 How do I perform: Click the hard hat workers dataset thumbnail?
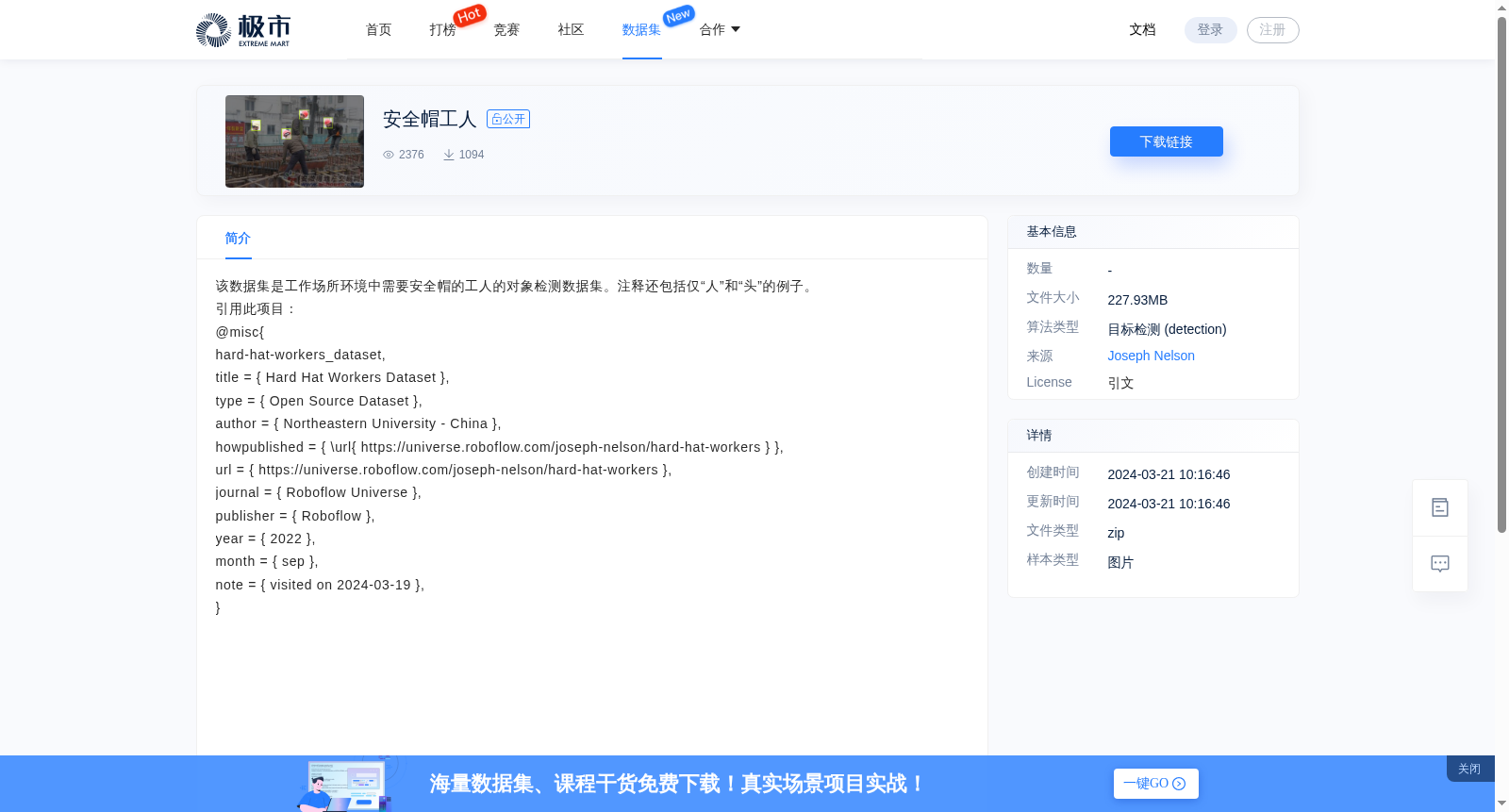(x=294, y=141)
